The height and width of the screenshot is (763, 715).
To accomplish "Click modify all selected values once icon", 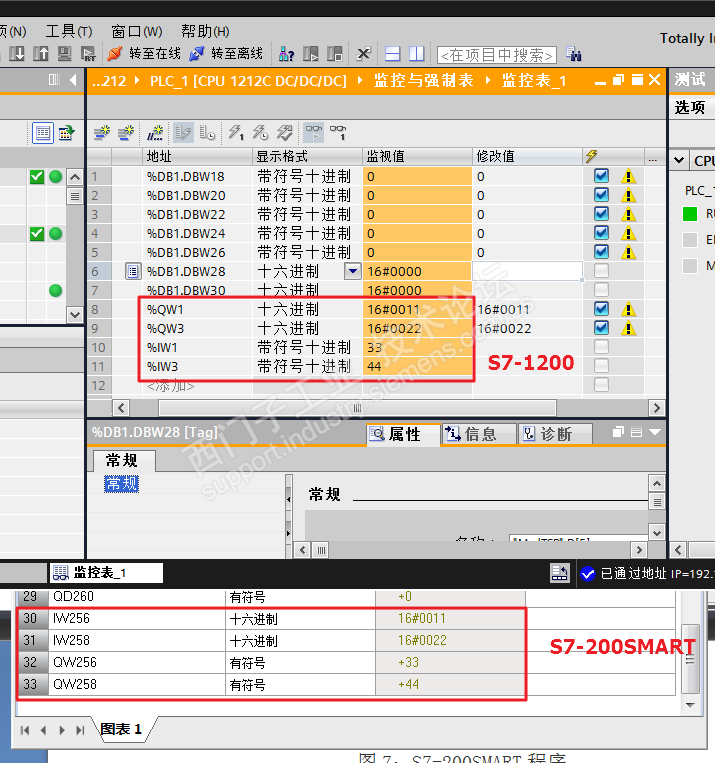I will click(236, 132).
